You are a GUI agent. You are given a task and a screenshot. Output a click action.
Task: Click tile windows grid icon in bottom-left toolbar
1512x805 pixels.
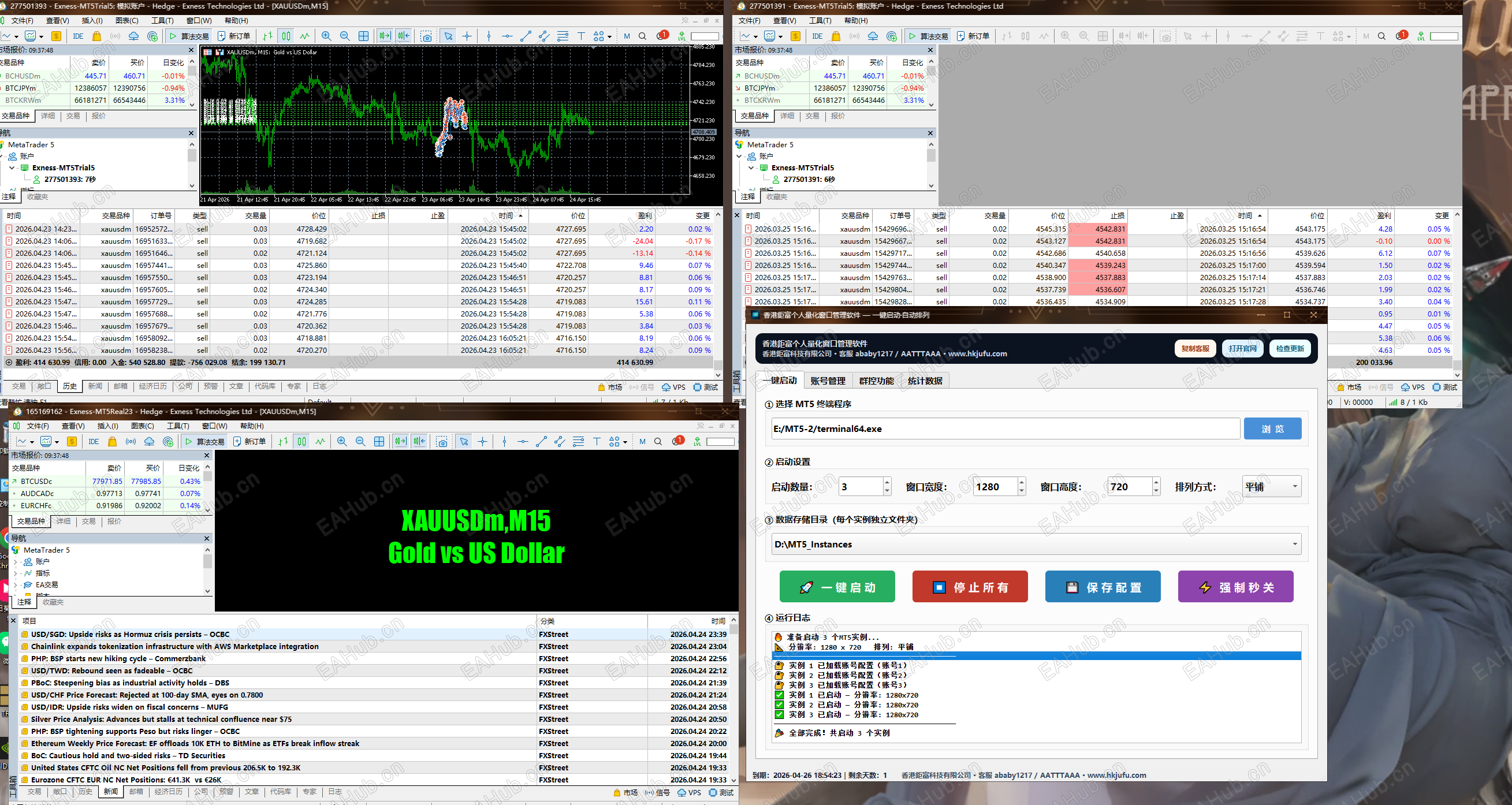(379, 442)
